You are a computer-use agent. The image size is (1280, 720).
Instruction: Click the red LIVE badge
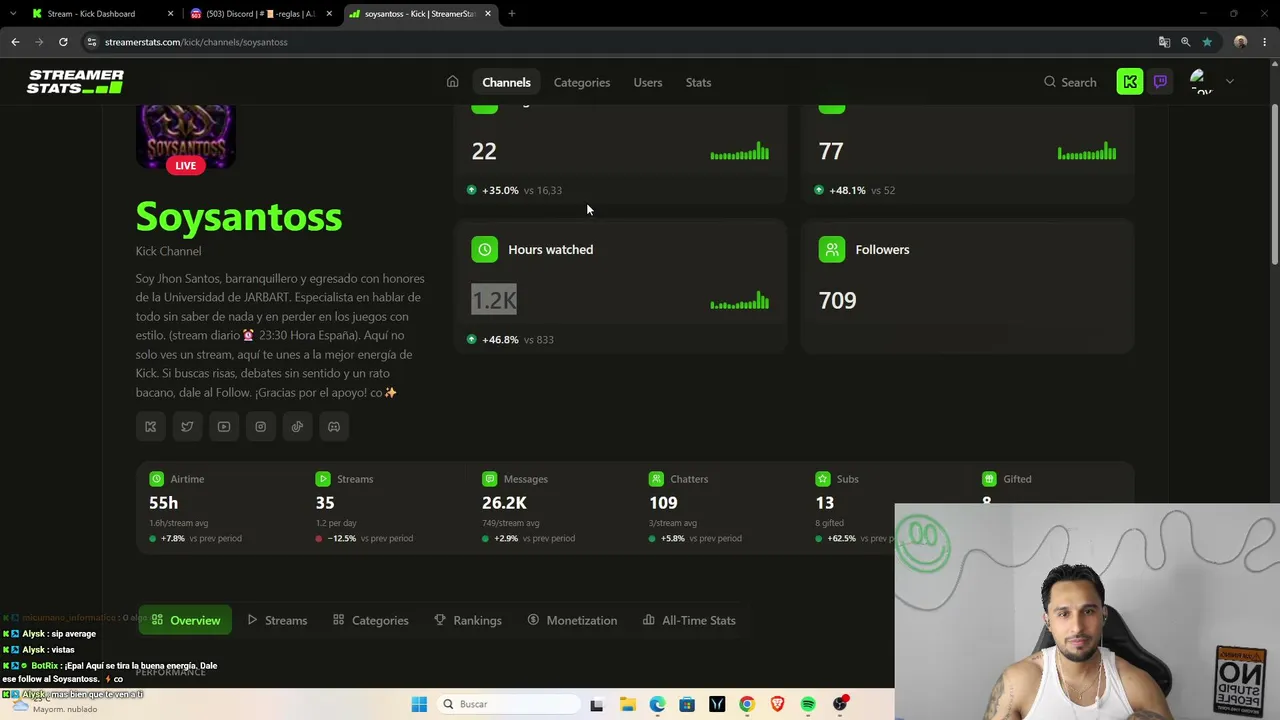tap(186, 165)
